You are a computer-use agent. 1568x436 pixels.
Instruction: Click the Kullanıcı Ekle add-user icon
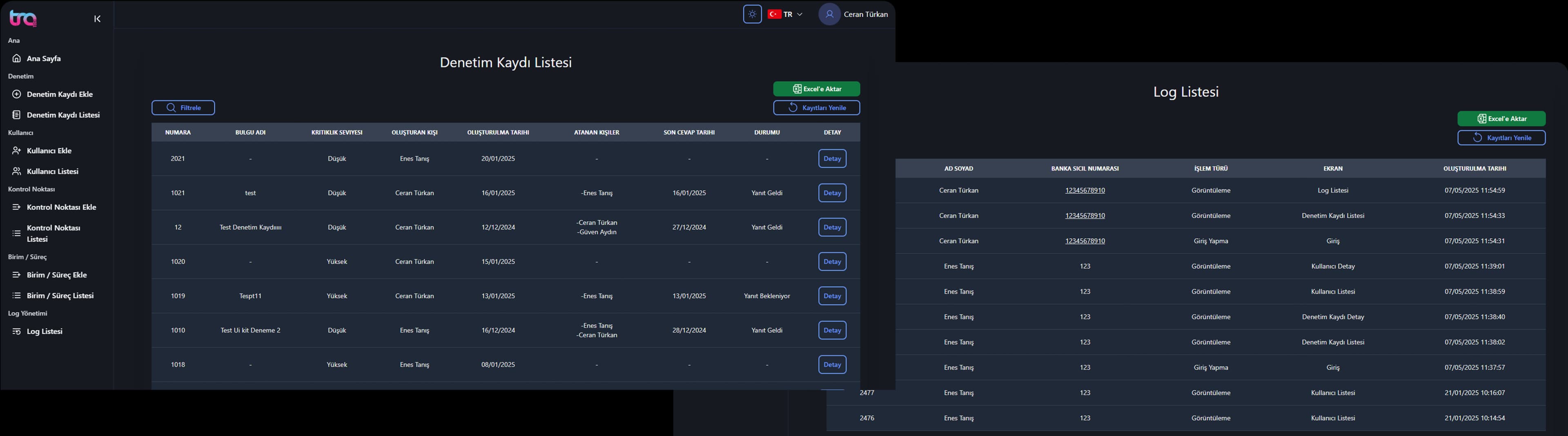point(16,150)
